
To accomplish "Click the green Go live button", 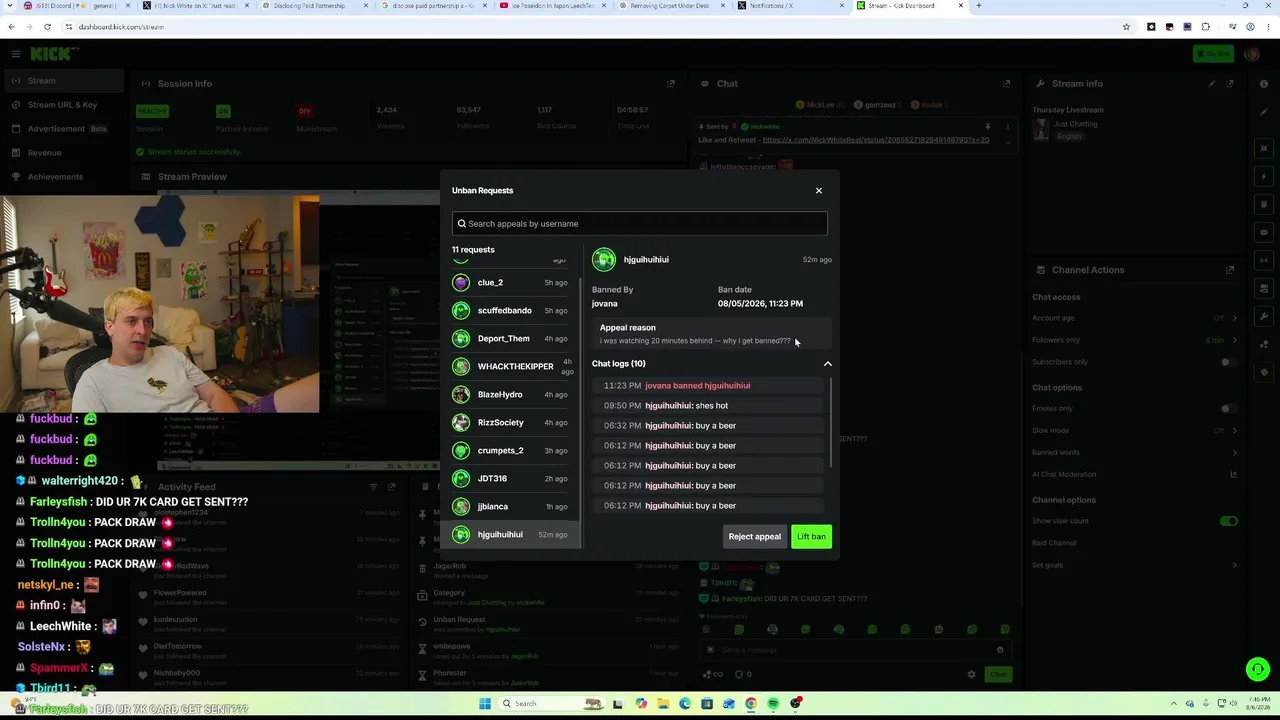I will click(x=1213, y=54).
